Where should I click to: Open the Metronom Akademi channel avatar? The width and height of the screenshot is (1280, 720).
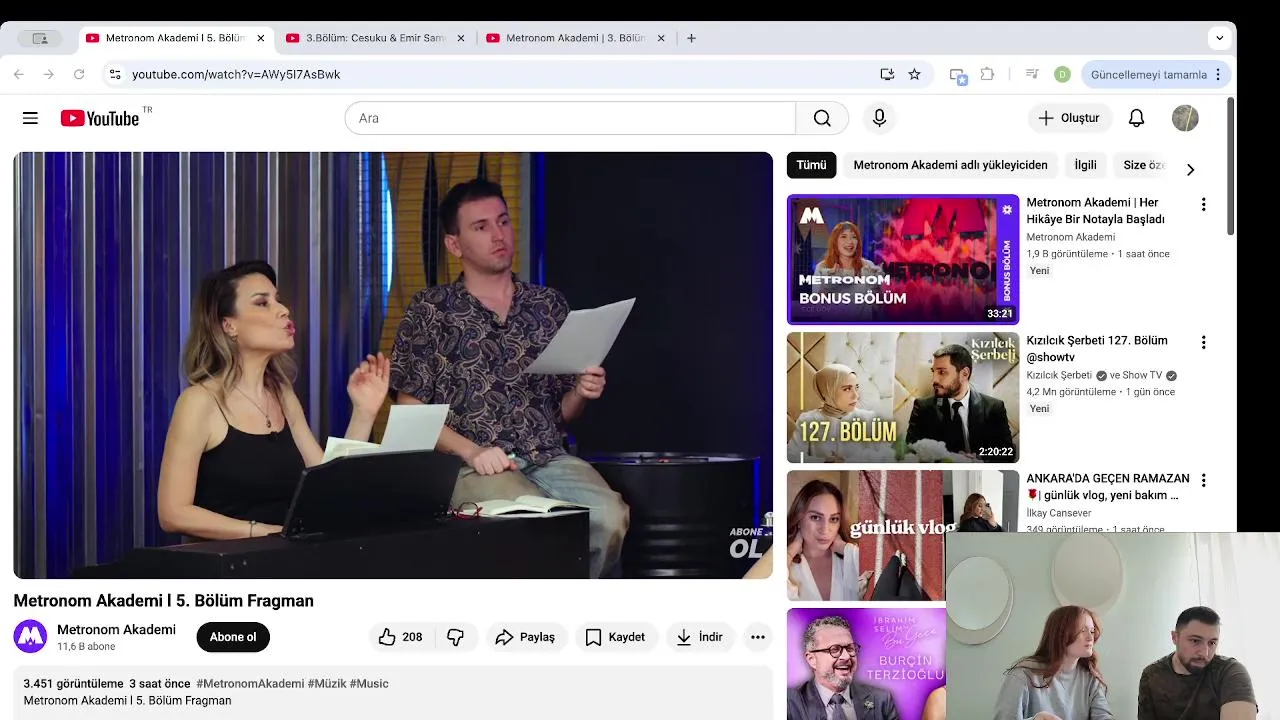30,637
